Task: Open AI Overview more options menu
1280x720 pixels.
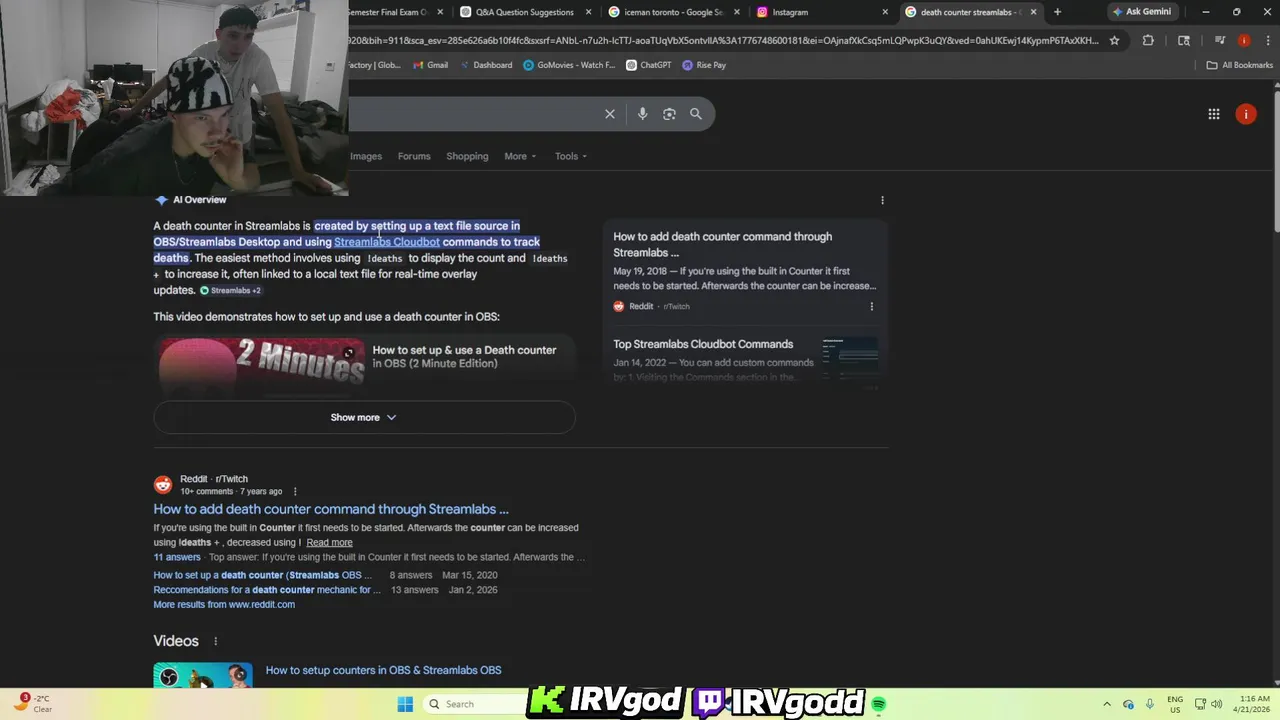Action: click(x=882, y=200)
